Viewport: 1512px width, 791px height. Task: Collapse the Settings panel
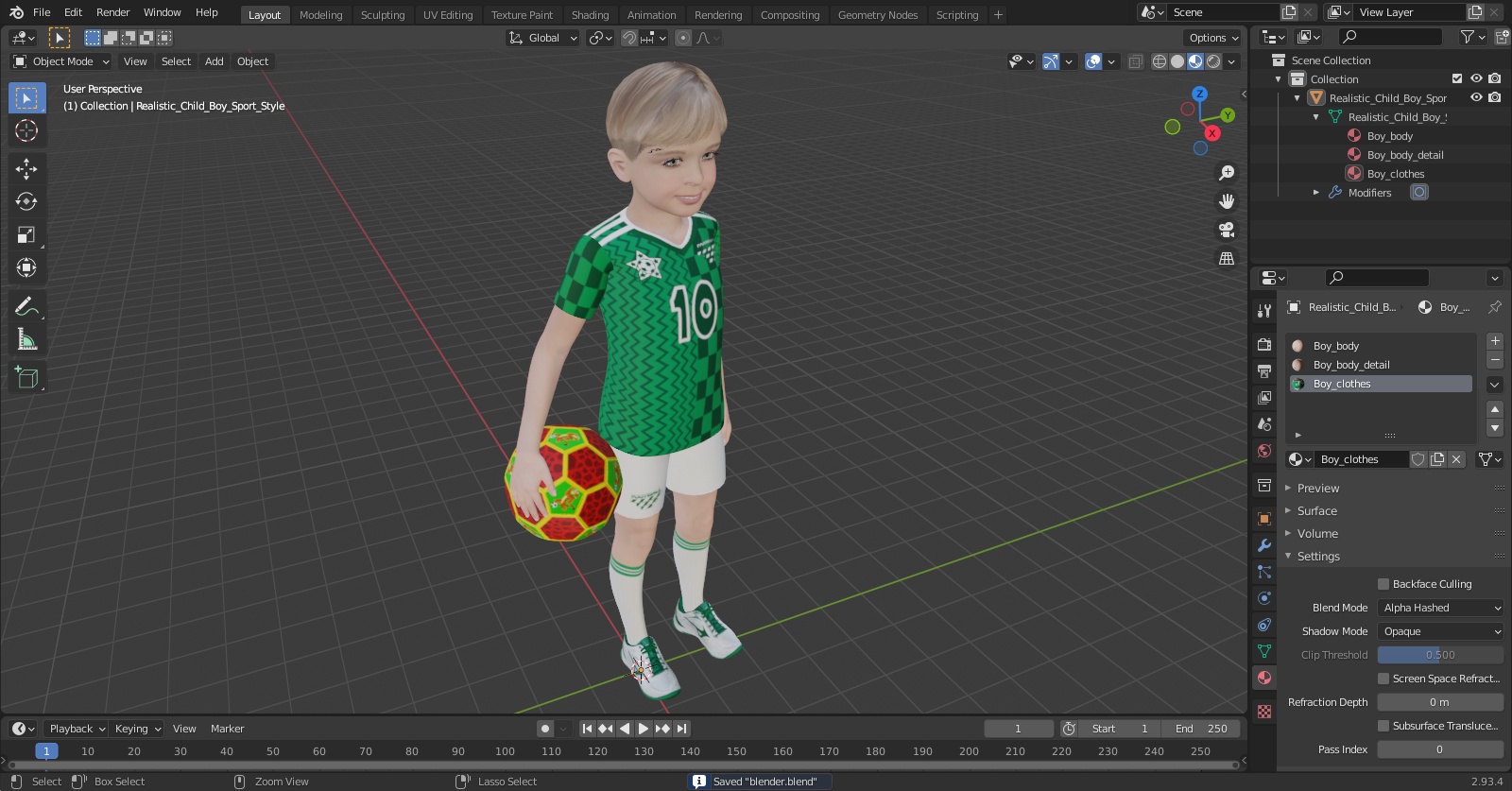[1317, 557]
